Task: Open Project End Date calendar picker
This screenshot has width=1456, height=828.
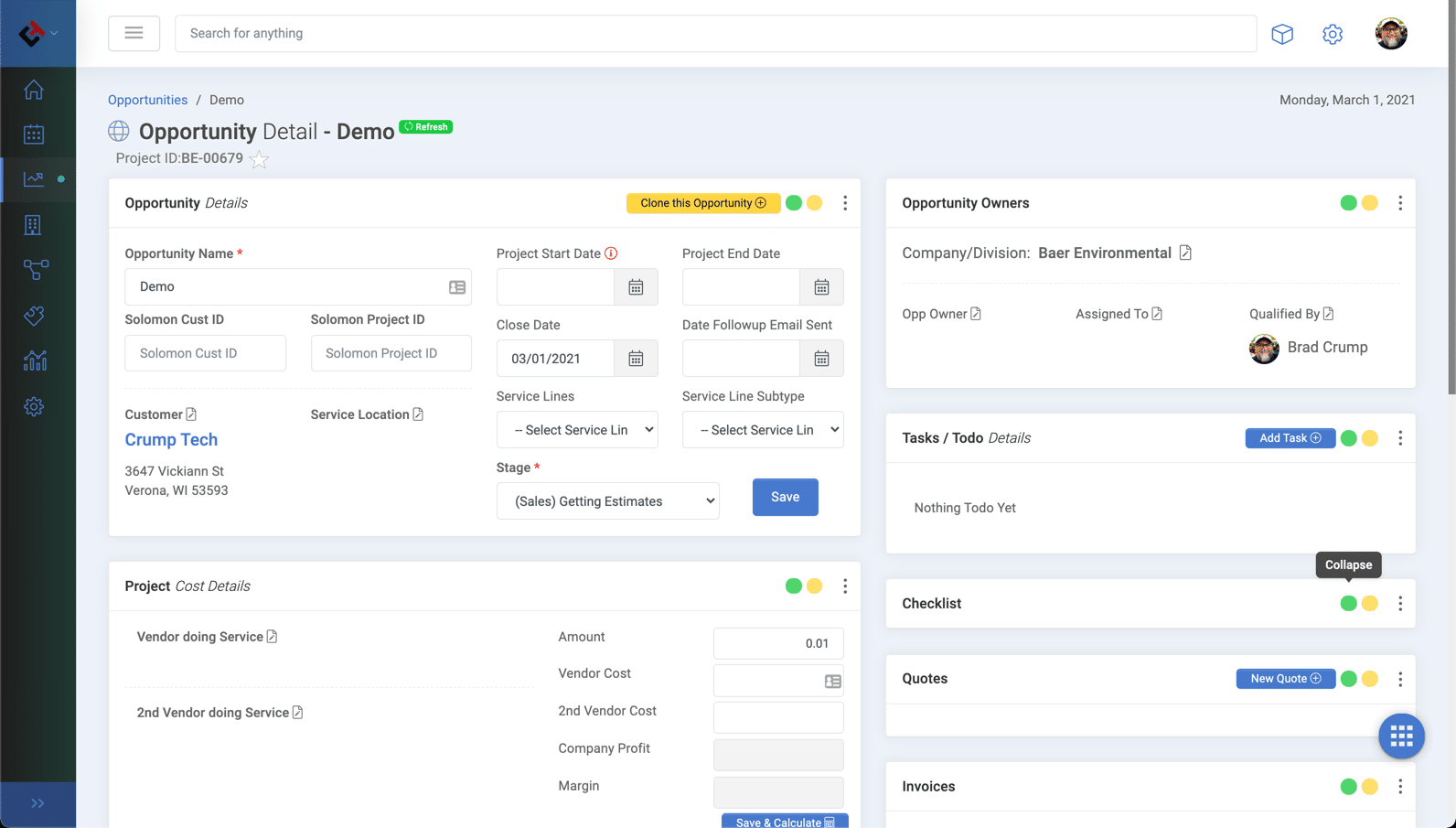Action: pyautogui.click(x=821, y=287)
